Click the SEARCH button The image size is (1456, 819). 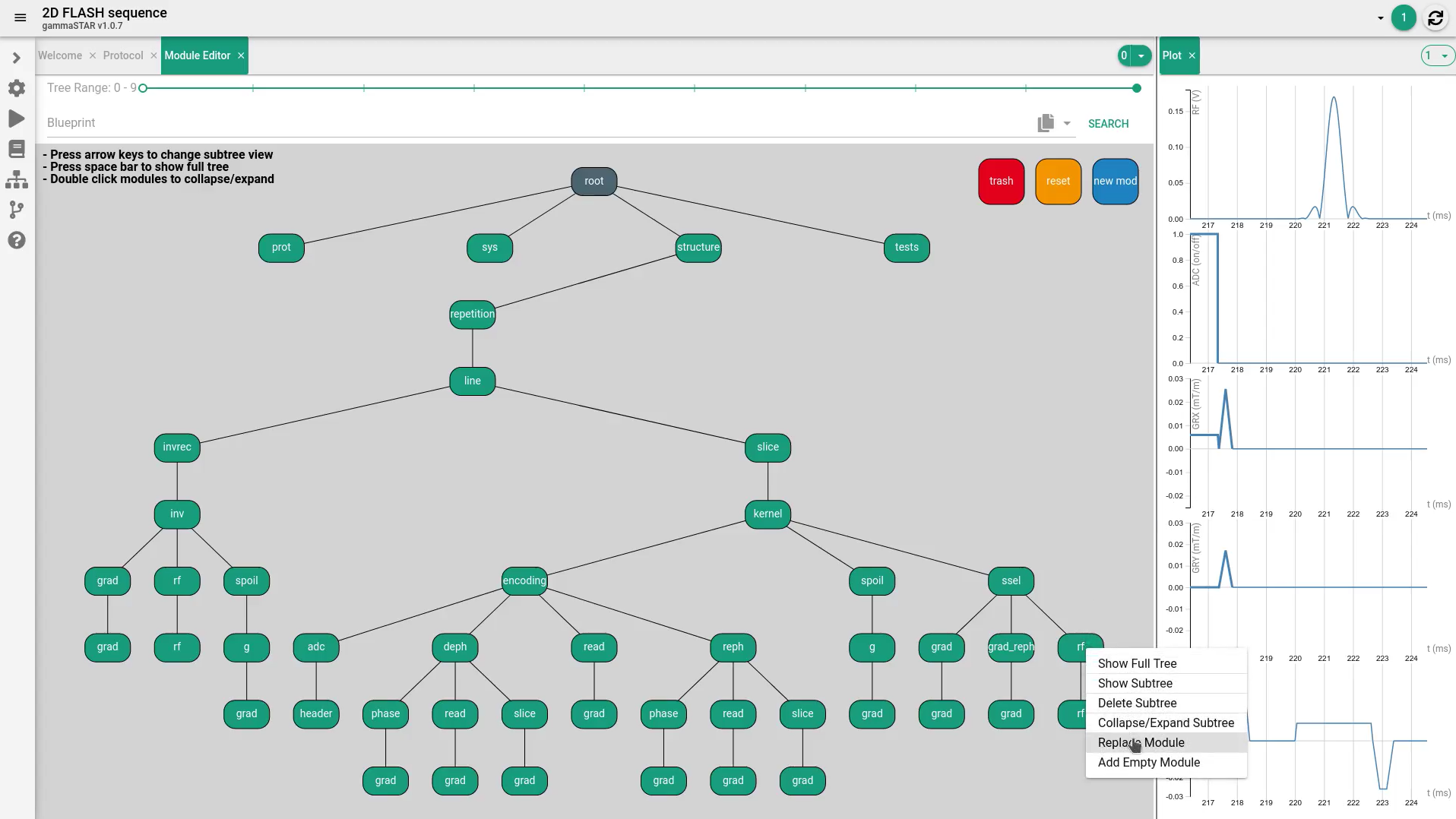coord(1108,124)
